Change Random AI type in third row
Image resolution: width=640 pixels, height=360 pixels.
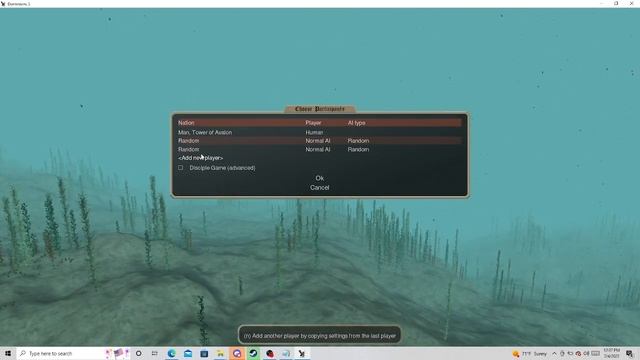358,149
